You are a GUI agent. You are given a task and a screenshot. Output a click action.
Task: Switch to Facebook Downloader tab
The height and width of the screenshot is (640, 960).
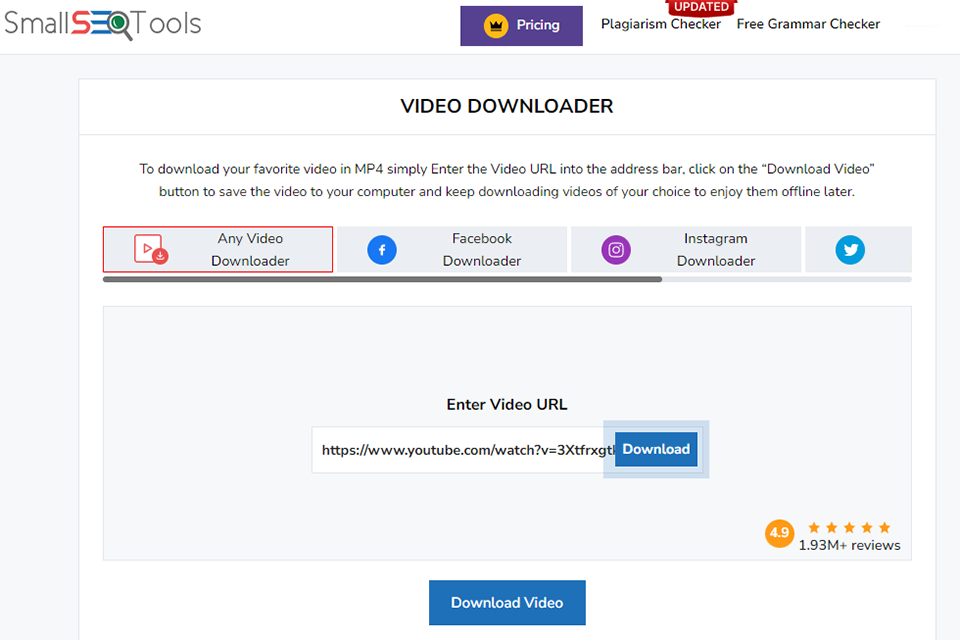[452, 249]
